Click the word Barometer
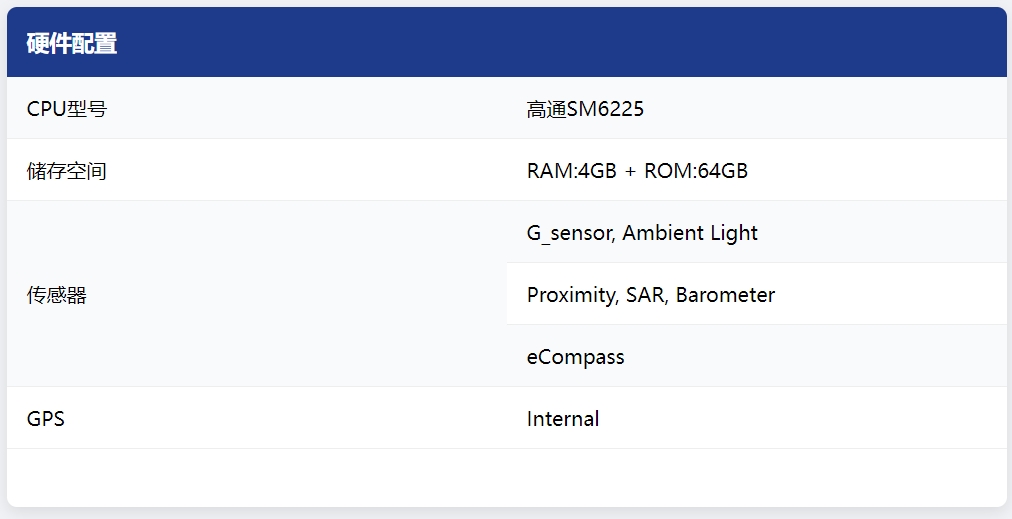The image size is (1012, 519). click(x=725, y=295)
